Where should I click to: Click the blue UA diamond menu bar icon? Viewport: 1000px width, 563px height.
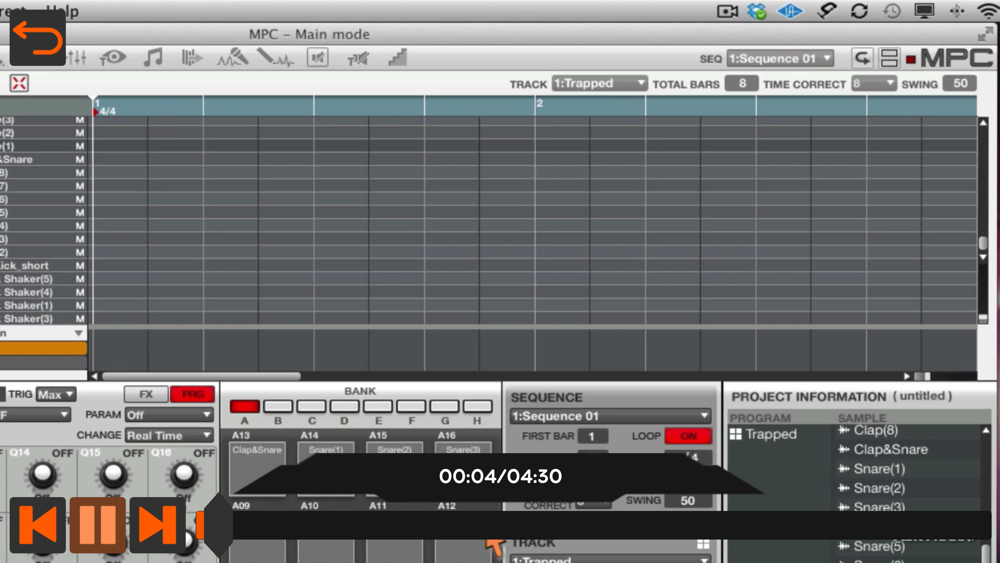[x=790, y=11]
